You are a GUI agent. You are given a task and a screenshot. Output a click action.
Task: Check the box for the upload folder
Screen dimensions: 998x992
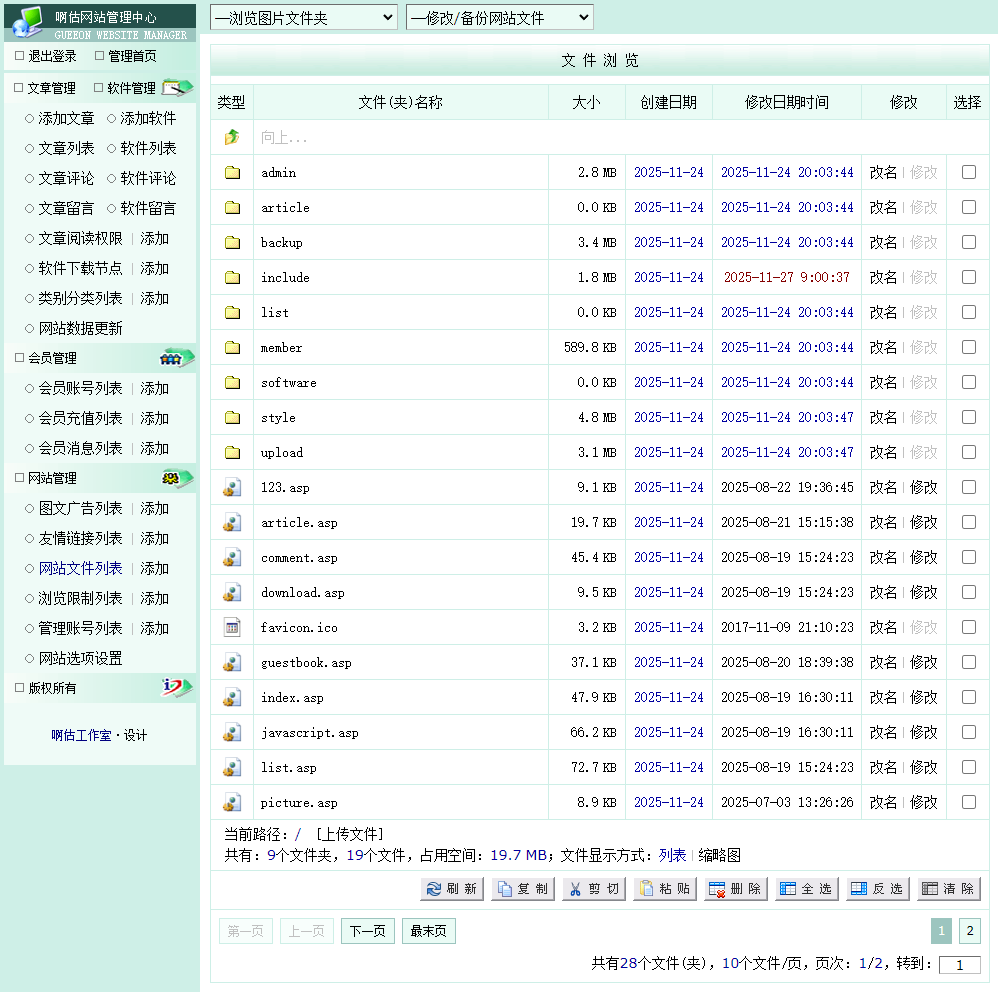tap(968, 452)
